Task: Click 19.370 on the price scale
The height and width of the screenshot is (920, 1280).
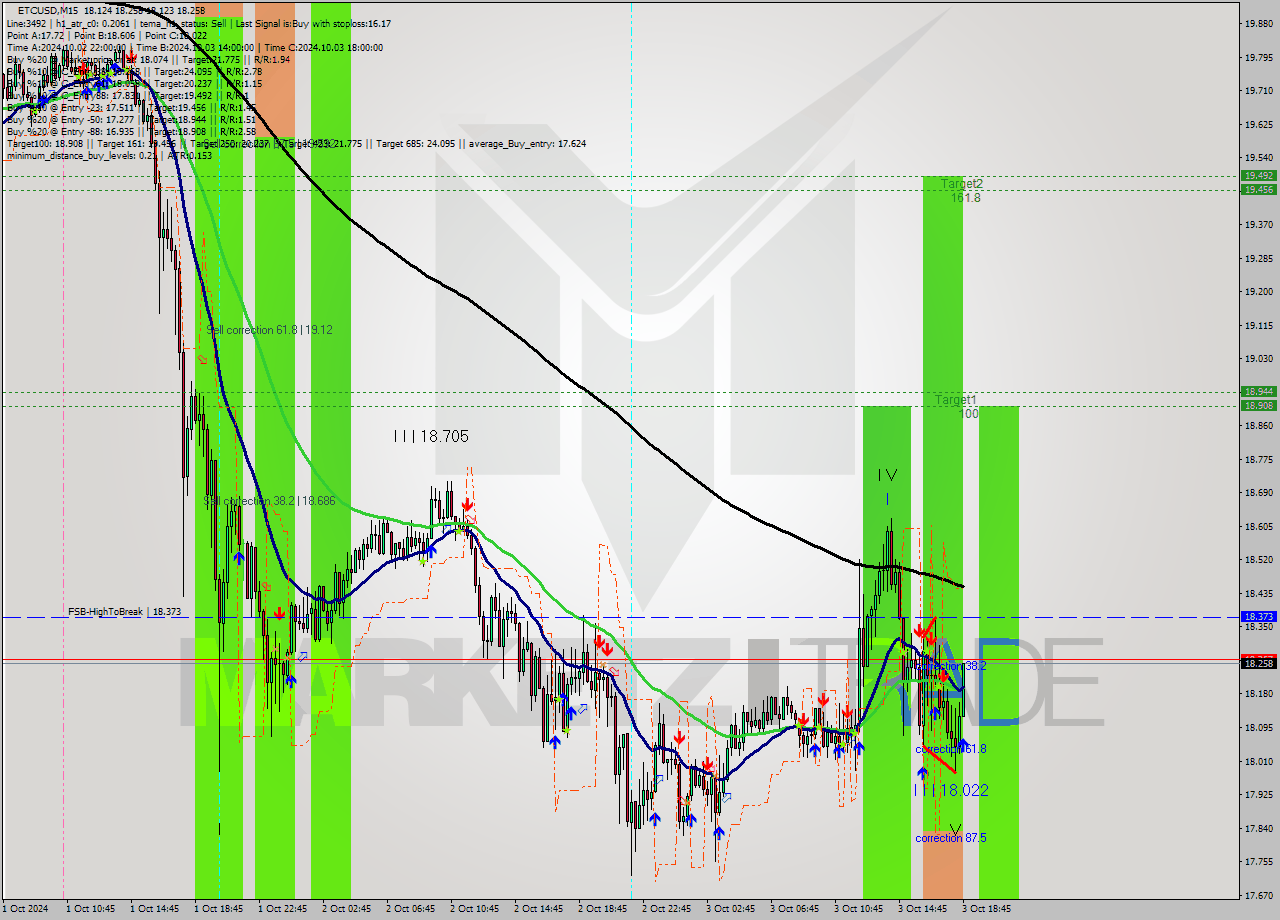Action: point(1258,225)
